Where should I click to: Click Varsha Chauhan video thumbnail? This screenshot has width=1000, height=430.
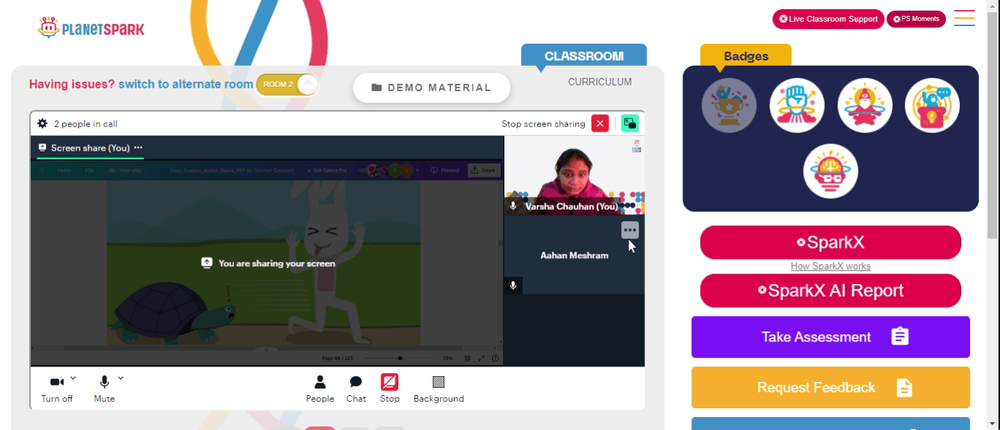click(575, 175)
